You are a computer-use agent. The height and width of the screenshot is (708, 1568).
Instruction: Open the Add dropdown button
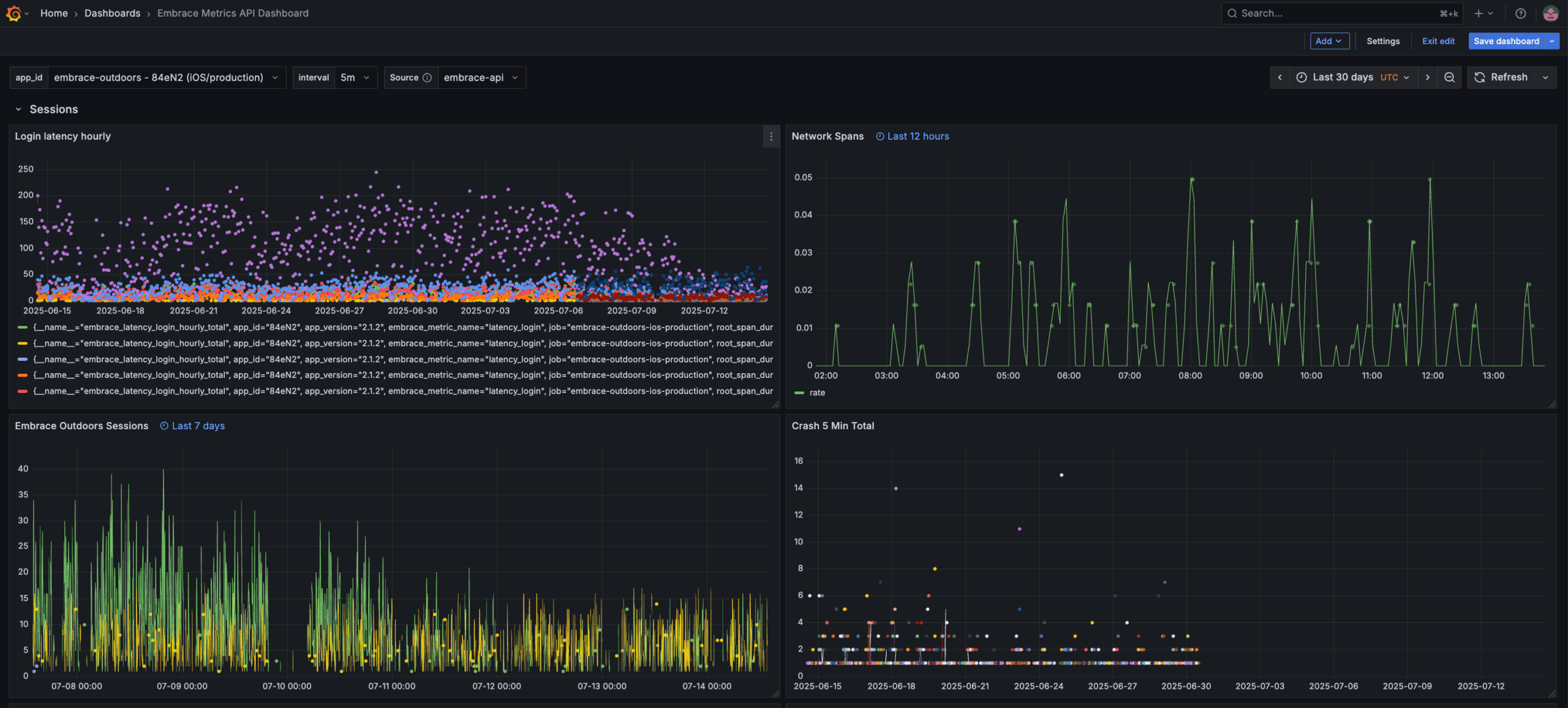[x=1329, y=41]
